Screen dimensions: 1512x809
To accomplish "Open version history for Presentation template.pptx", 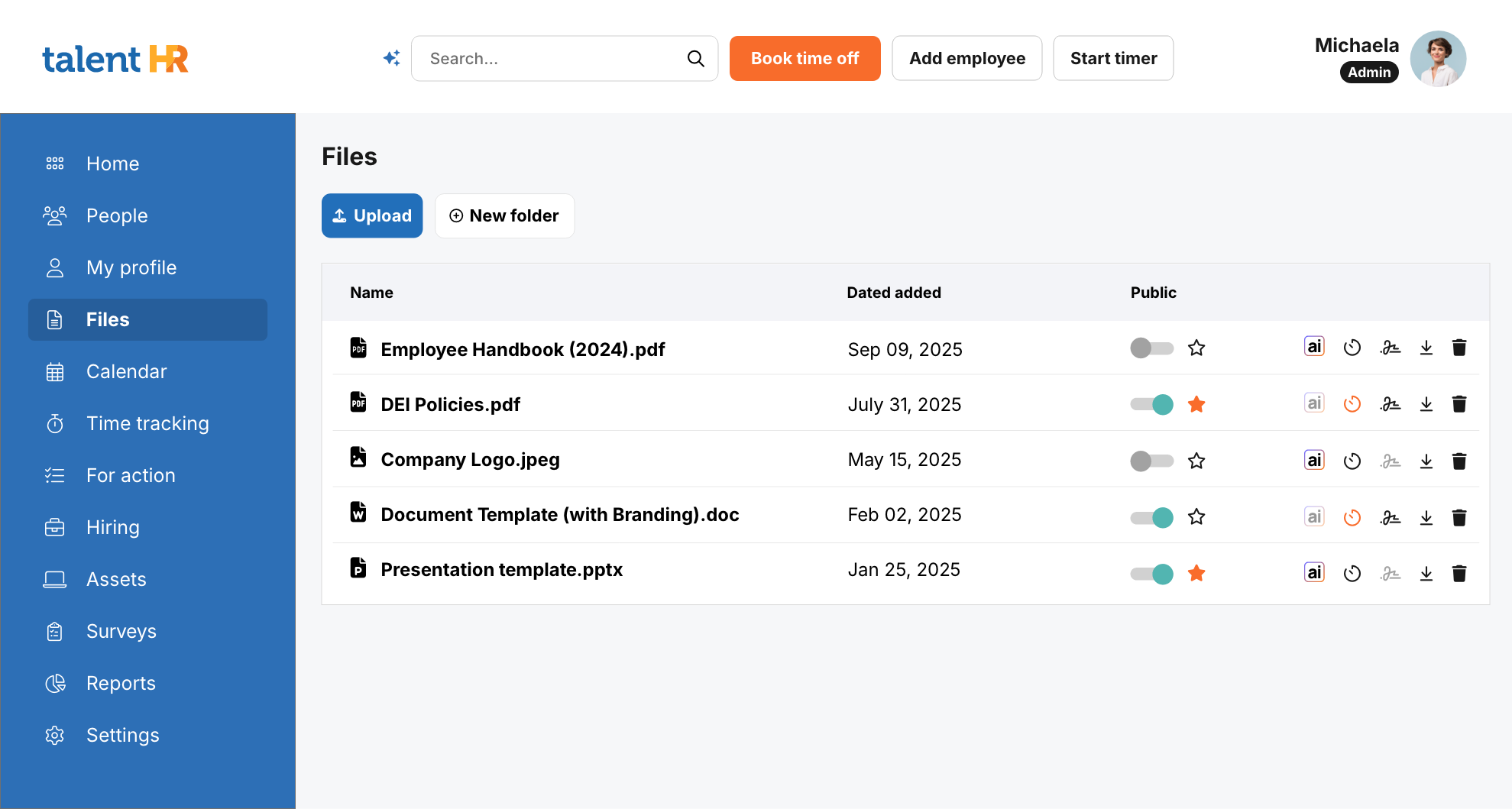I will [1352, 573].
